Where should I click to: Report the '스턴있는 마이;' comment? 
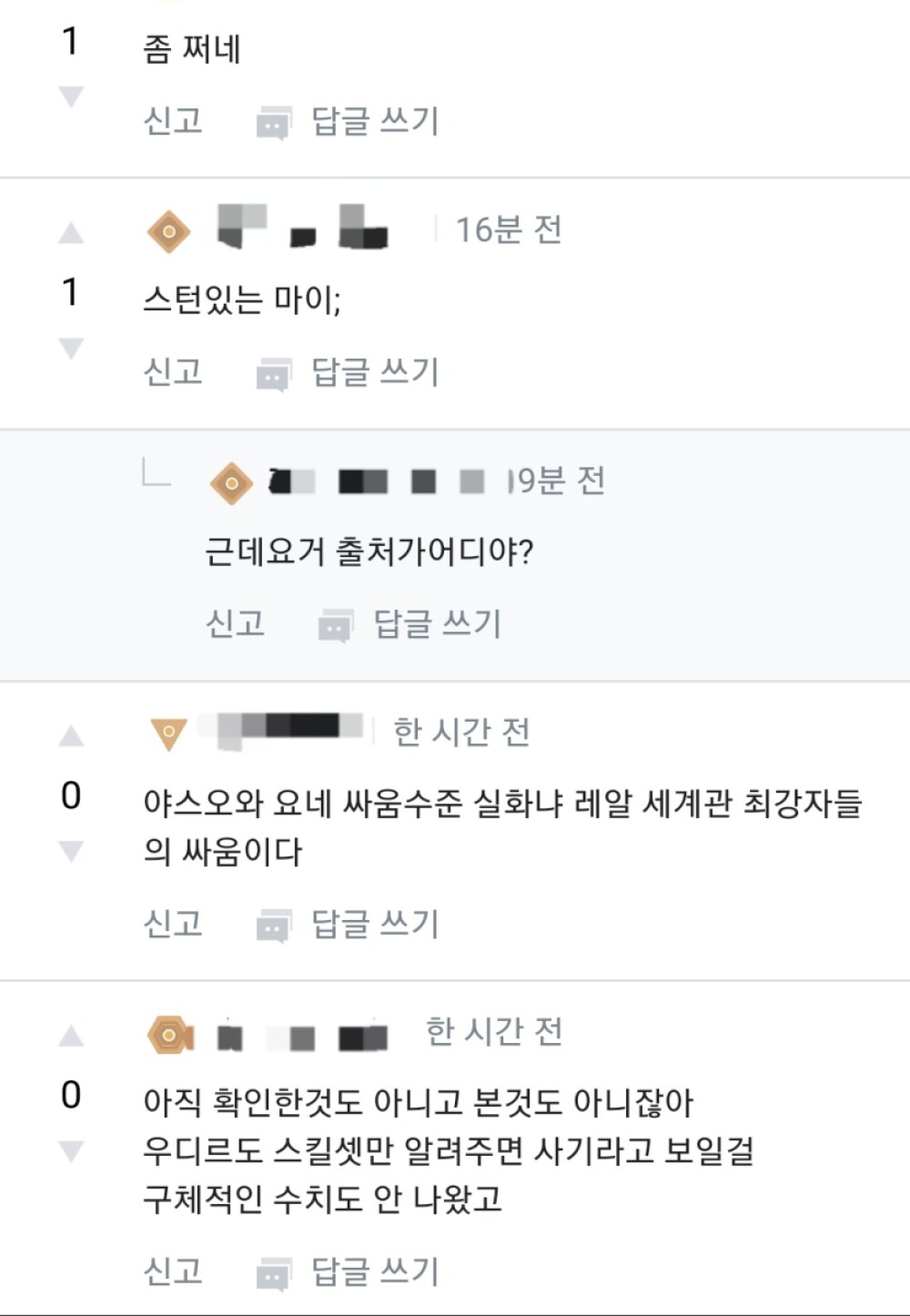[173, 372]
